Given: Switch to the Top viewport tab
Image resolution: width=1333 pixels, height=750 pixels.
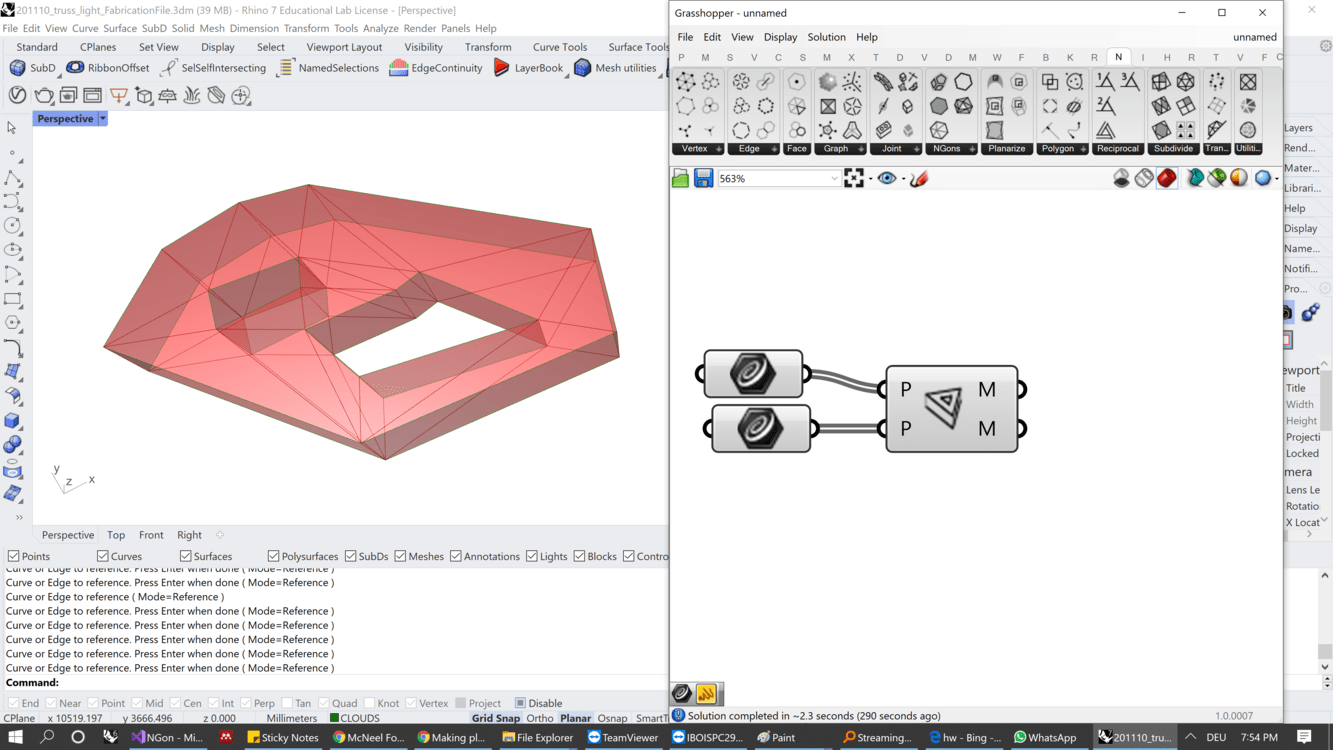Looking at the screenshot, I should [116, 535].
